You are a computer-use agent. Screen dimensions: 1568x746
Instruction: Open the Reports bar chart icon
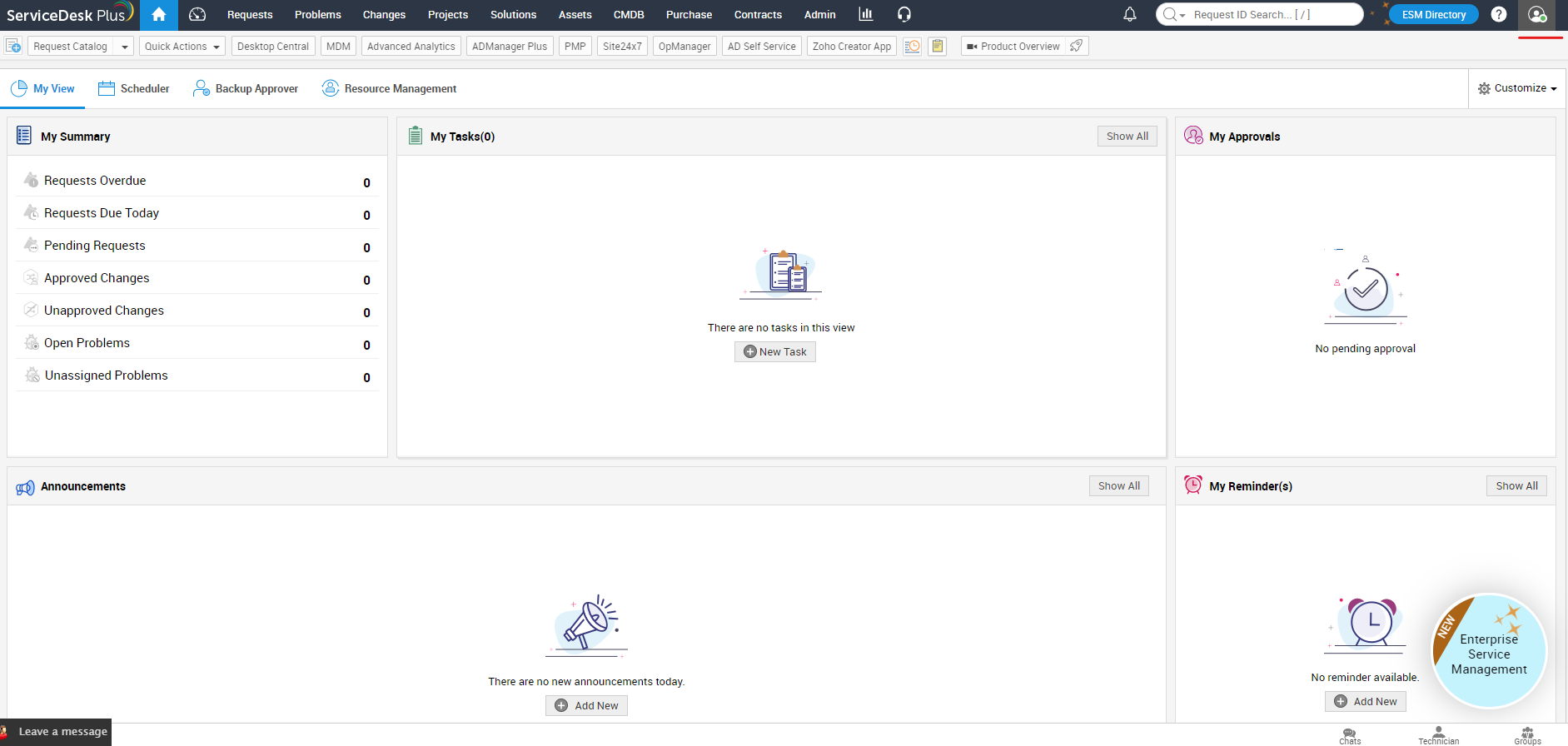click(866, 15)
